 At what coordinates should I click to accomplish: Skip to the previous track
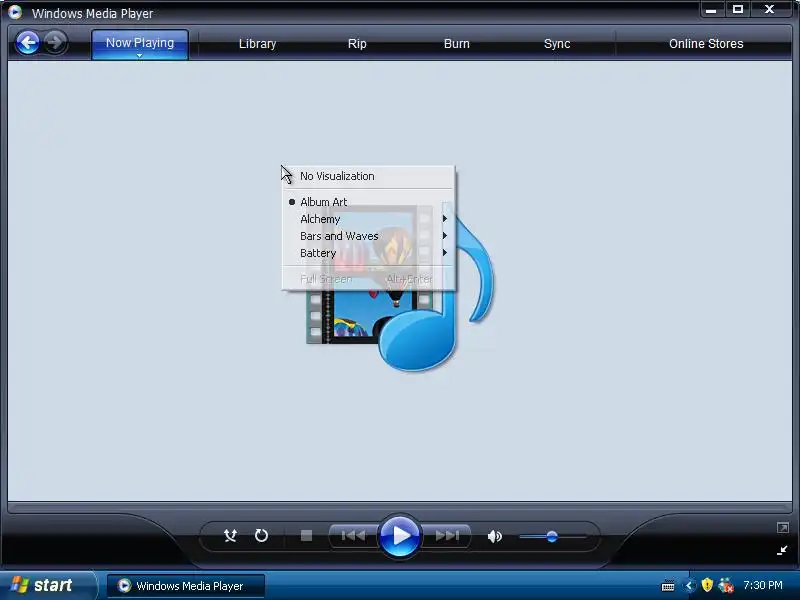pos(353,536)
